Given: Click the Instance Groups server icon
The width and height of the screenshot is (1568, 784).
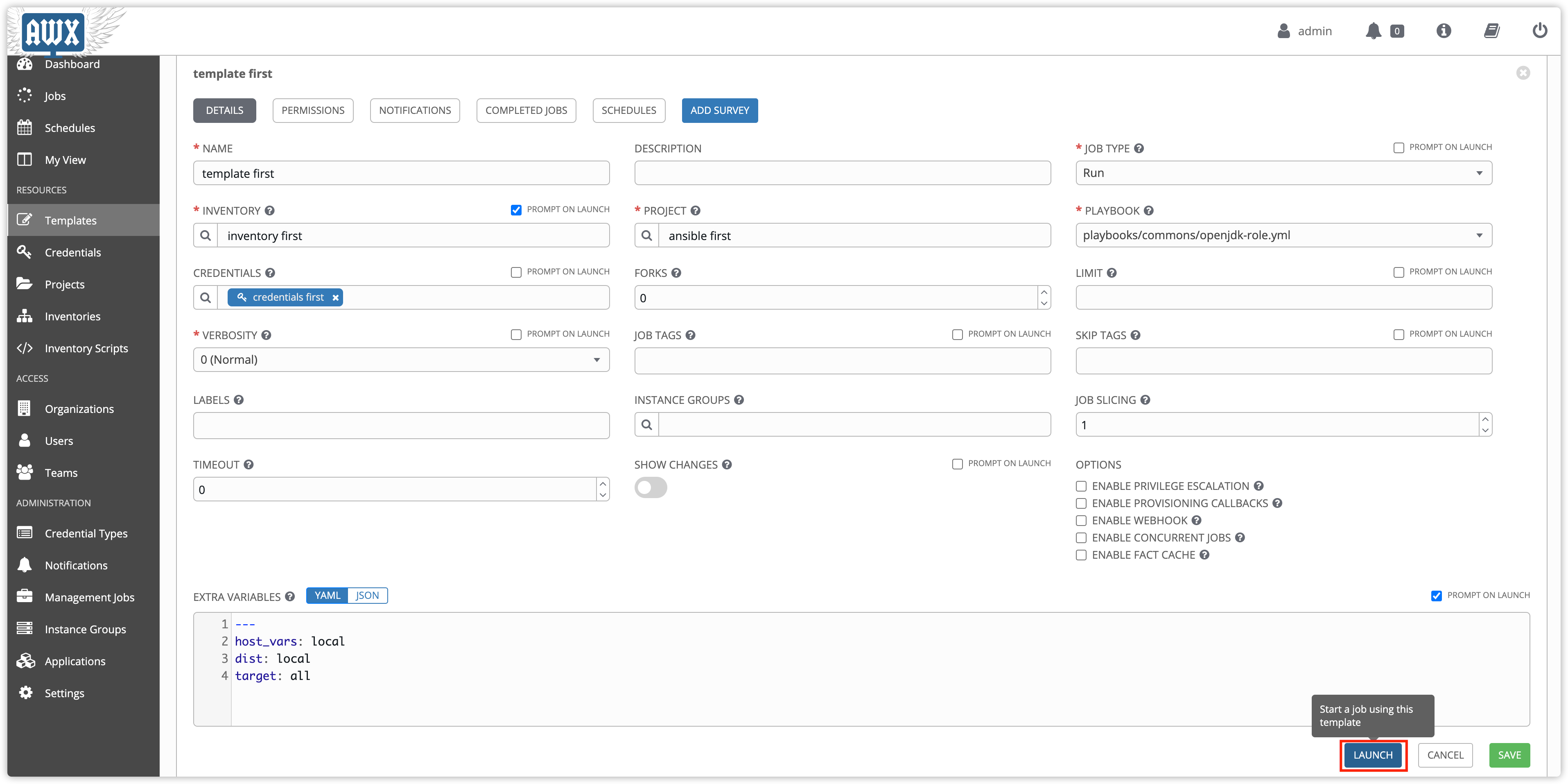Looking at the screenshot, I should point(24,629).
